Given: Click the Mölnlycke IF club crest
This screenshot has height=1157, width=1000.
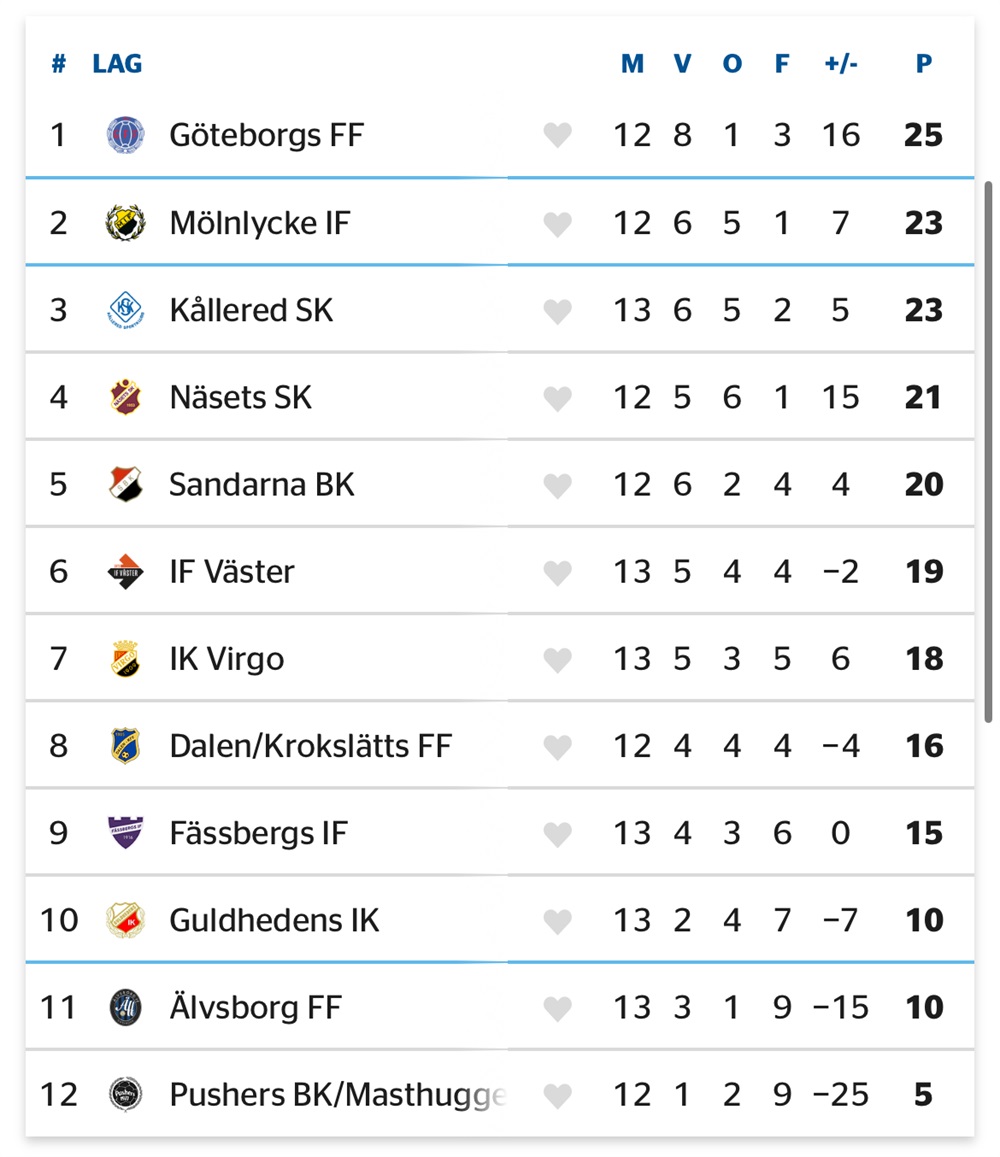Looking at the screenshot, I should point(125,223).
